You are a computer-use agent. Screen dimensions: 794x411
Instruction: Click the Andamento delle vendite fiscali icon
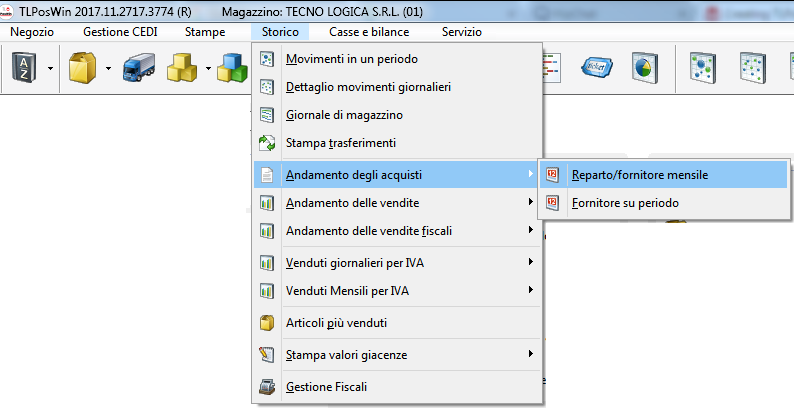(267, 231)
